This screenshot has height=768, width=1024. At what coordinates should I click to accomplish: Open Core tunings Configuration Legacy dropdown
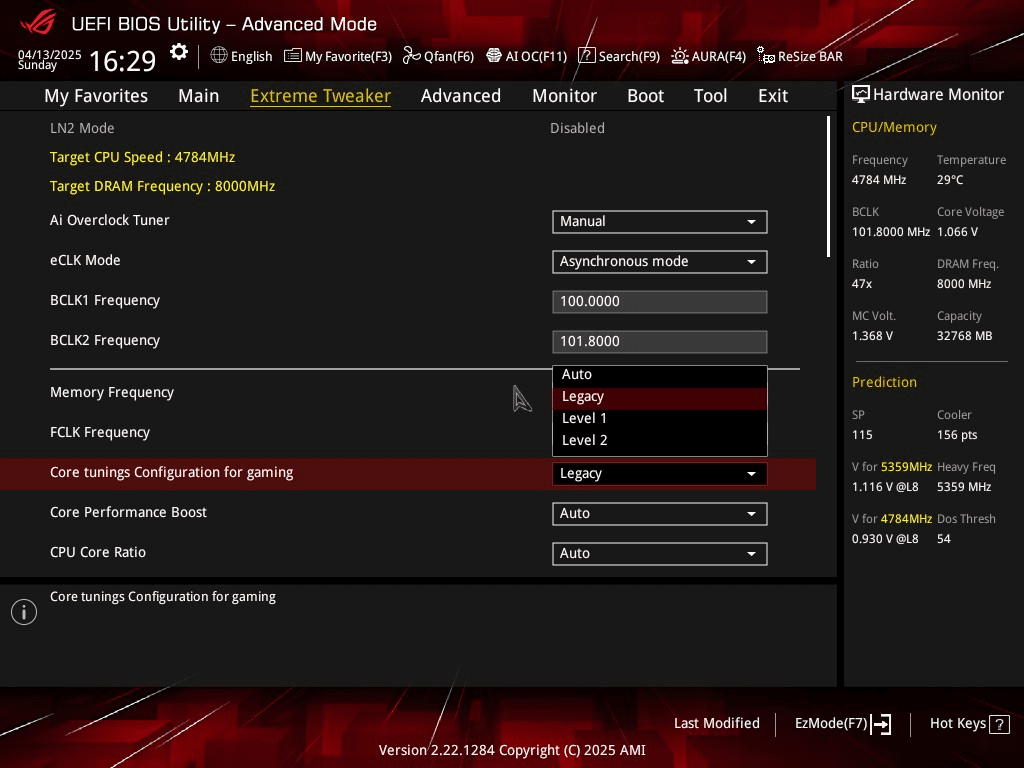[x=660, y=473]
